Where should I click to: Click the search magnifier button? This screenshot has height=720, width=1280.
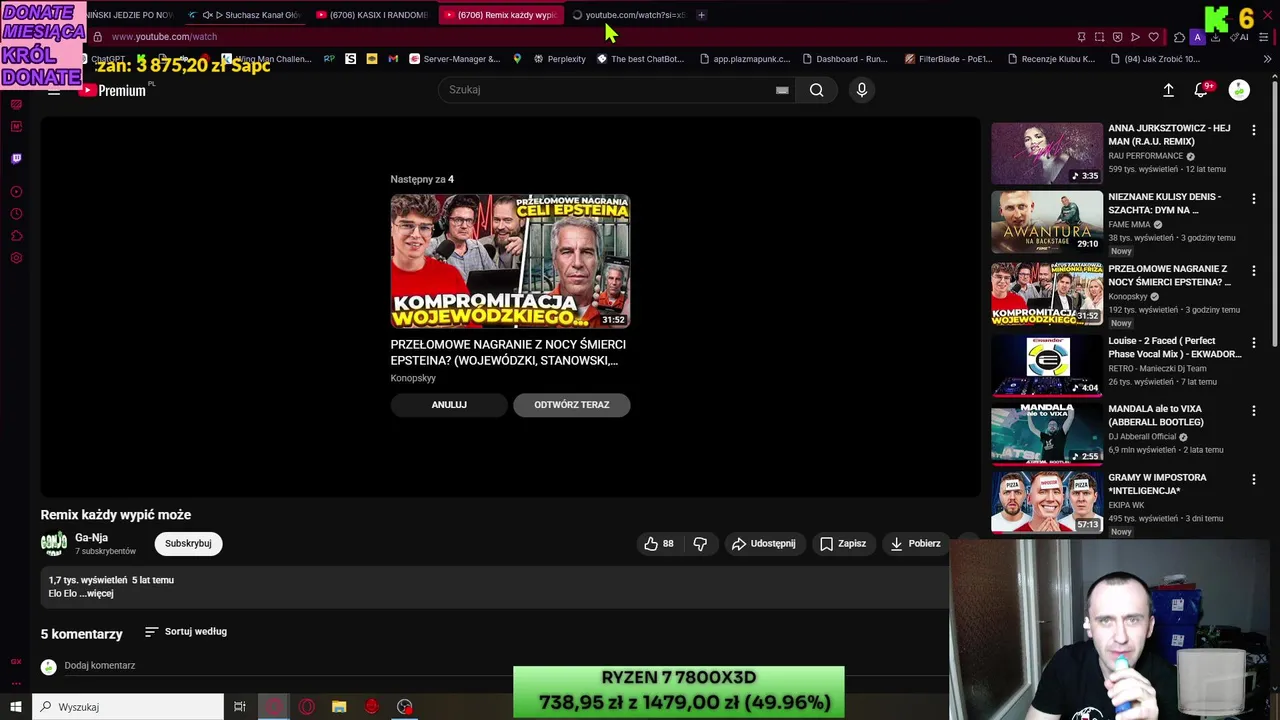click(816, 90)
